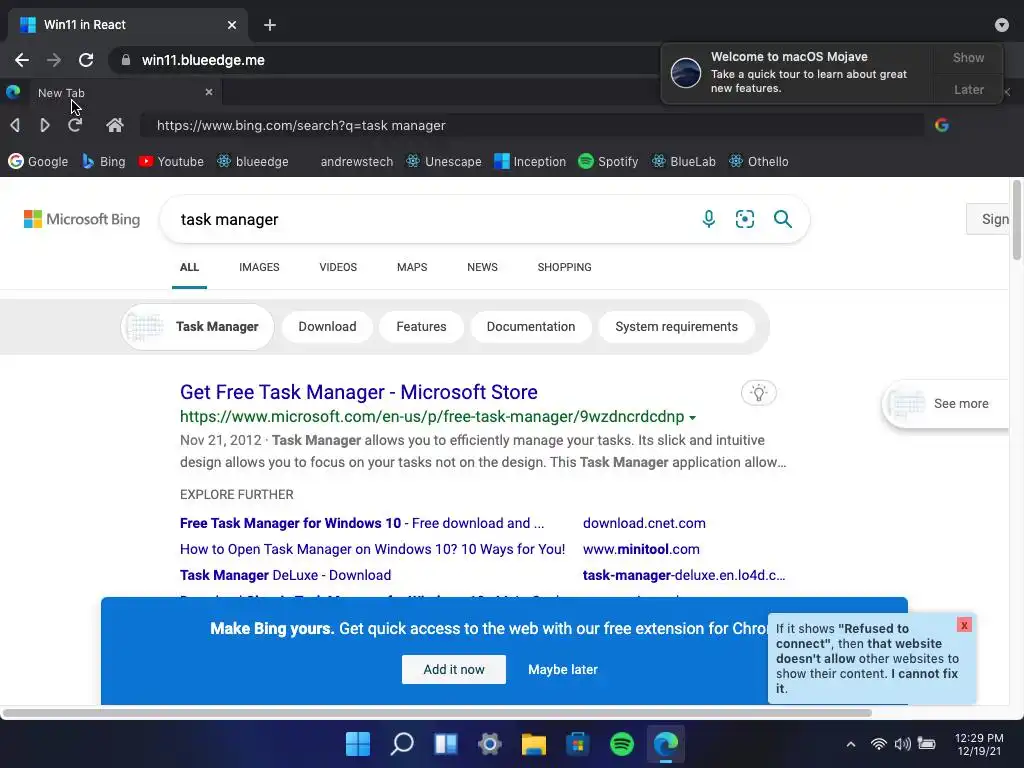Open the Youtube bookmark
This screenshot has width=1024, height=768.
171,161
